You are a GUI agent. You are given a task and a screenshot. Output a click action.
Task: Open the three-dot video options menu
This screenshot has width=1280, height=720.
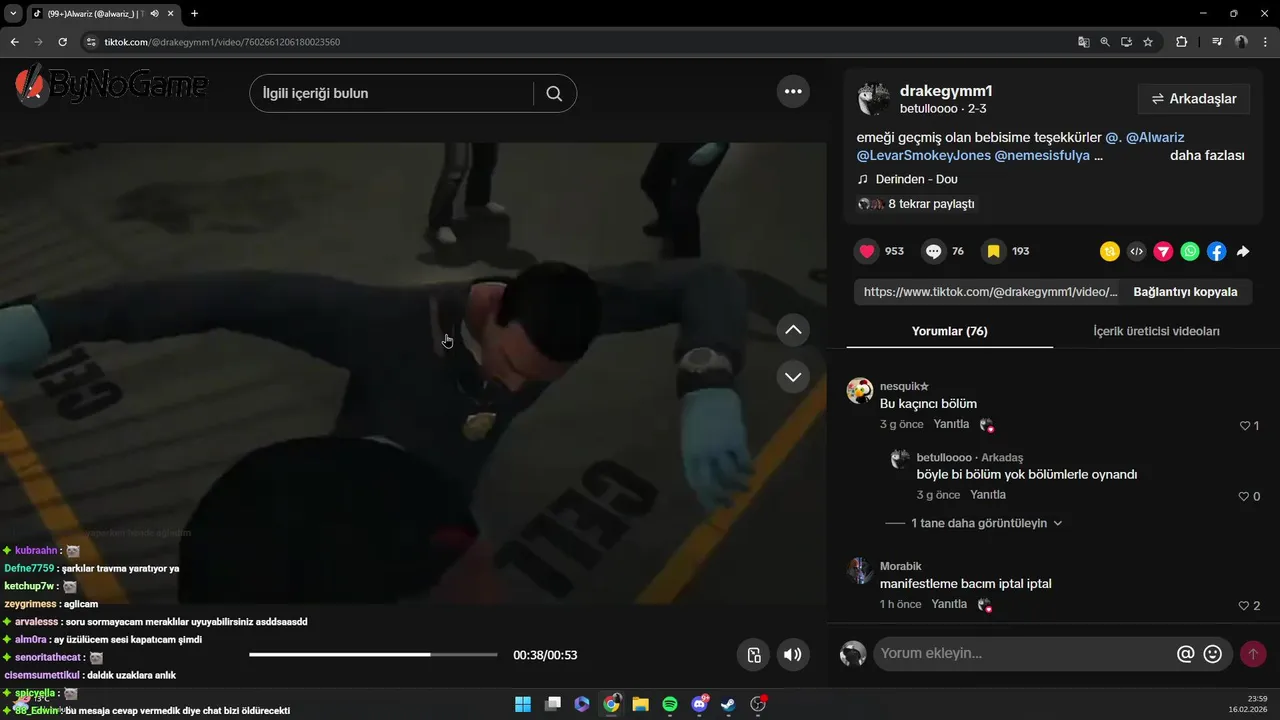793,92
